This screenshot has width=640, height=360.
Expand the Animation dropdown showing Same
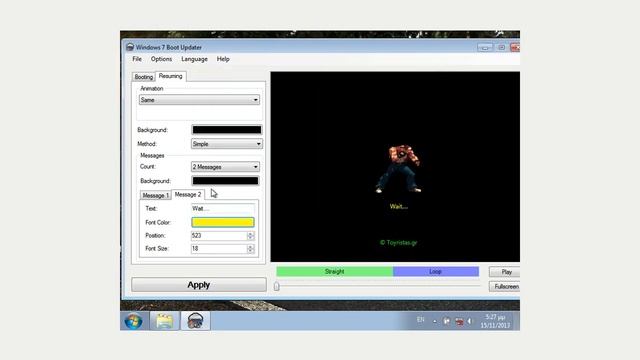(199, 100)
